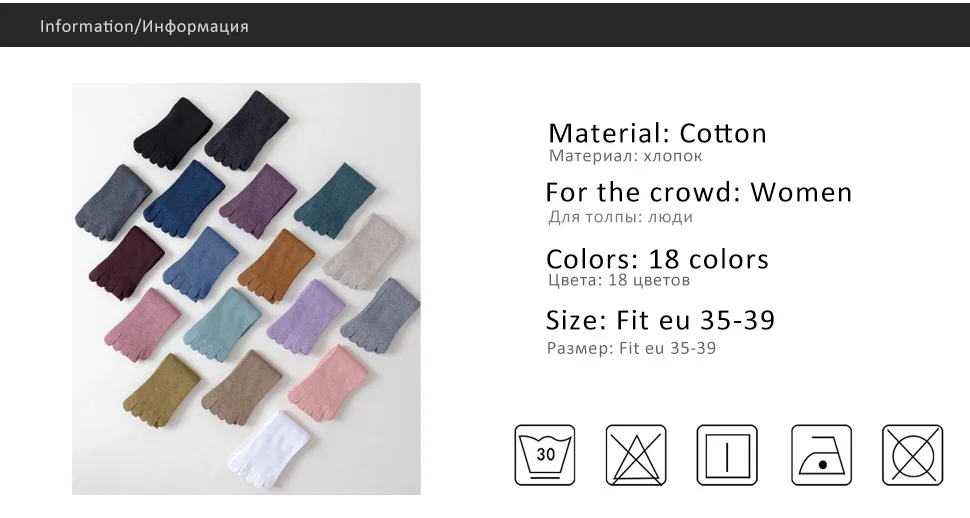Click the Size: Fit eu 35-39 text
The width and height of the screenshot is (970, 518).
coord(660,320)
